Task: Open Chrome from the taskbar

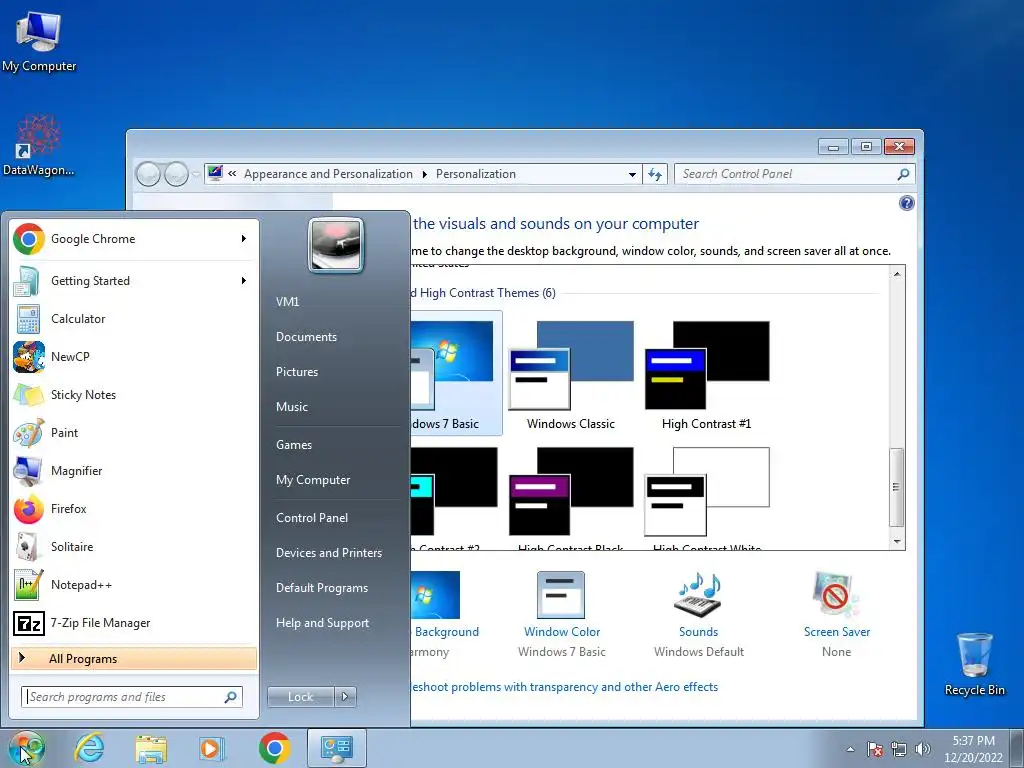Action: click(x=274, y=748)
